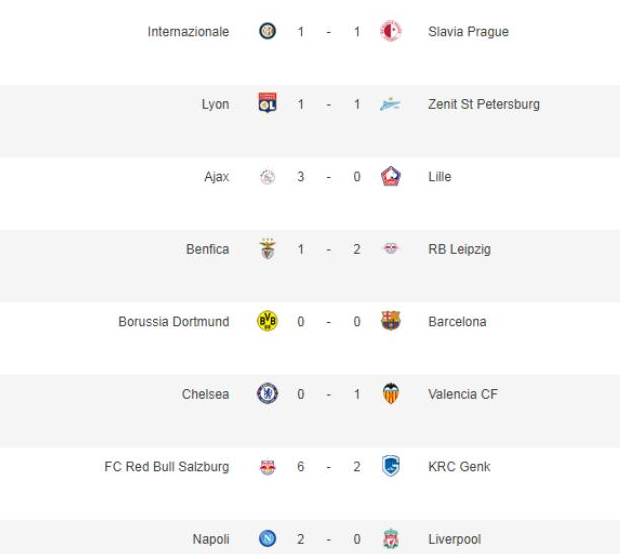
Task: Click the Lyon OL club crest
Action: (x=268, y=103)
